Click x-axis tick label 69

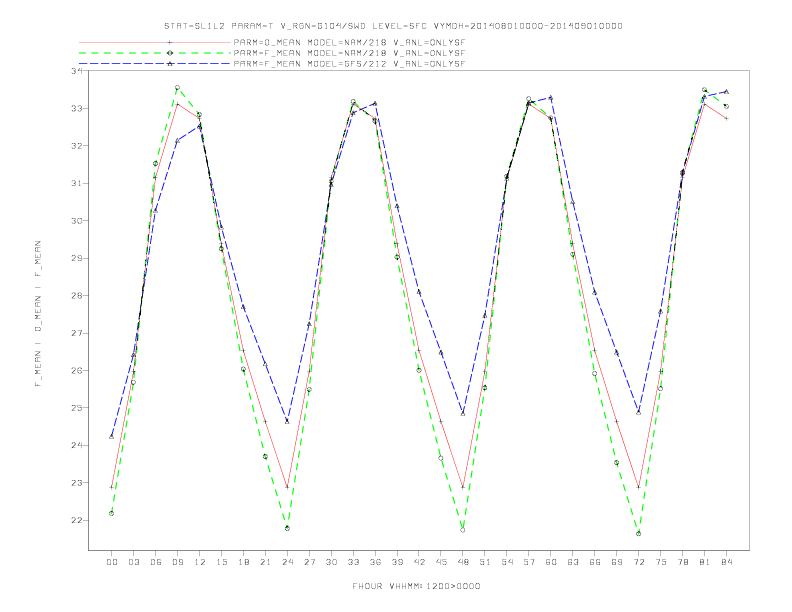pos(617,562)
